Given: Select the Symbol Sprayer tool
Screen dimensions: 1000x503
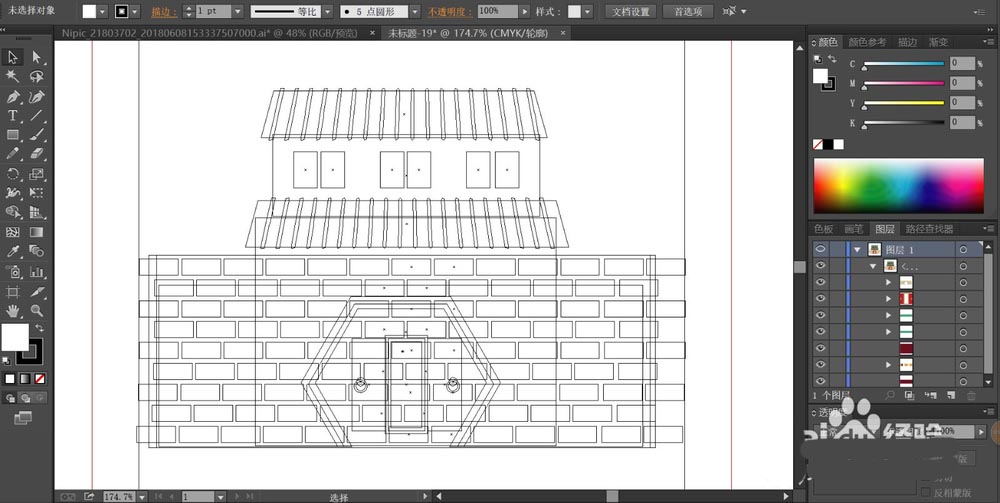Looking at the screenshot, I should point(13,272).
